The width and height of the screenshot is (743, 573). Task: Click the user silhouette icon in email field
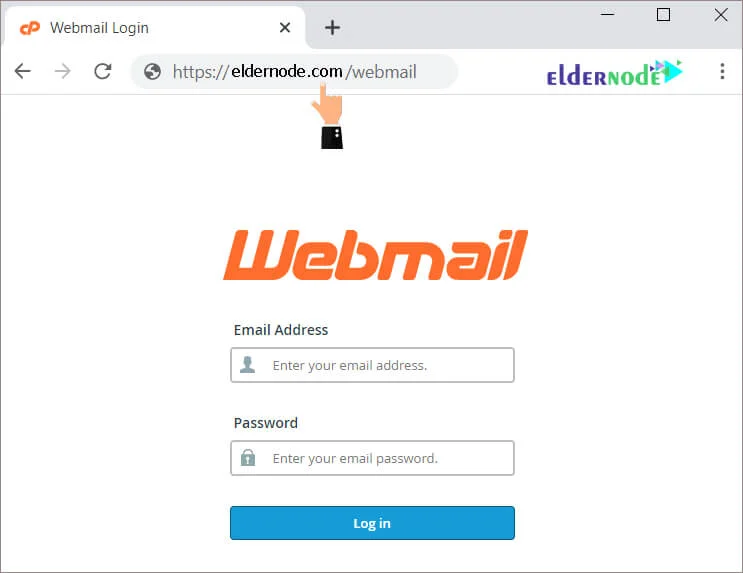[x=247, y=365]
